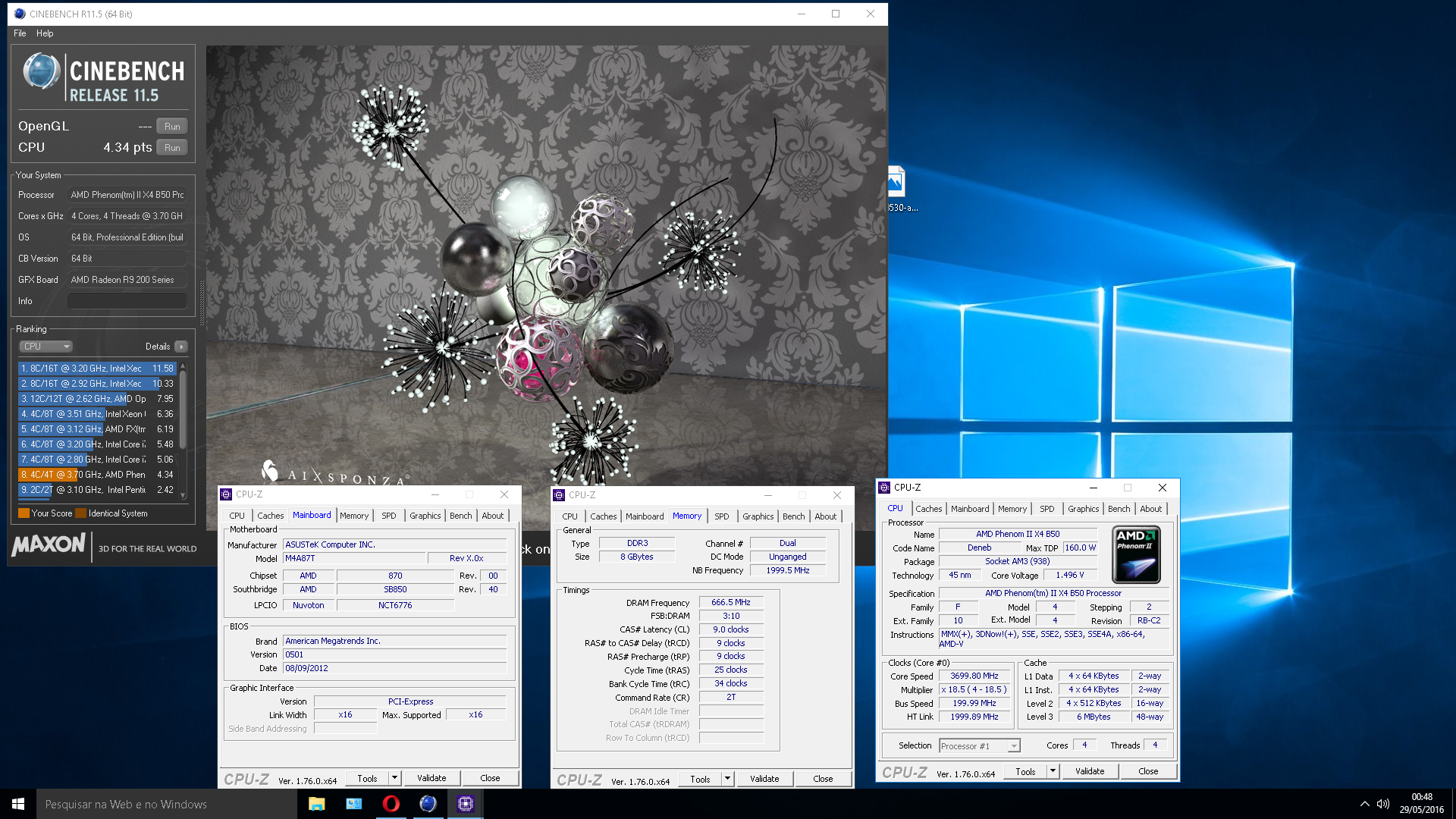Open the About tab in the Memory CPU-Z window
Viewport: 1456px width, 819px height.
pyautogui.click(x=826, y=516)
